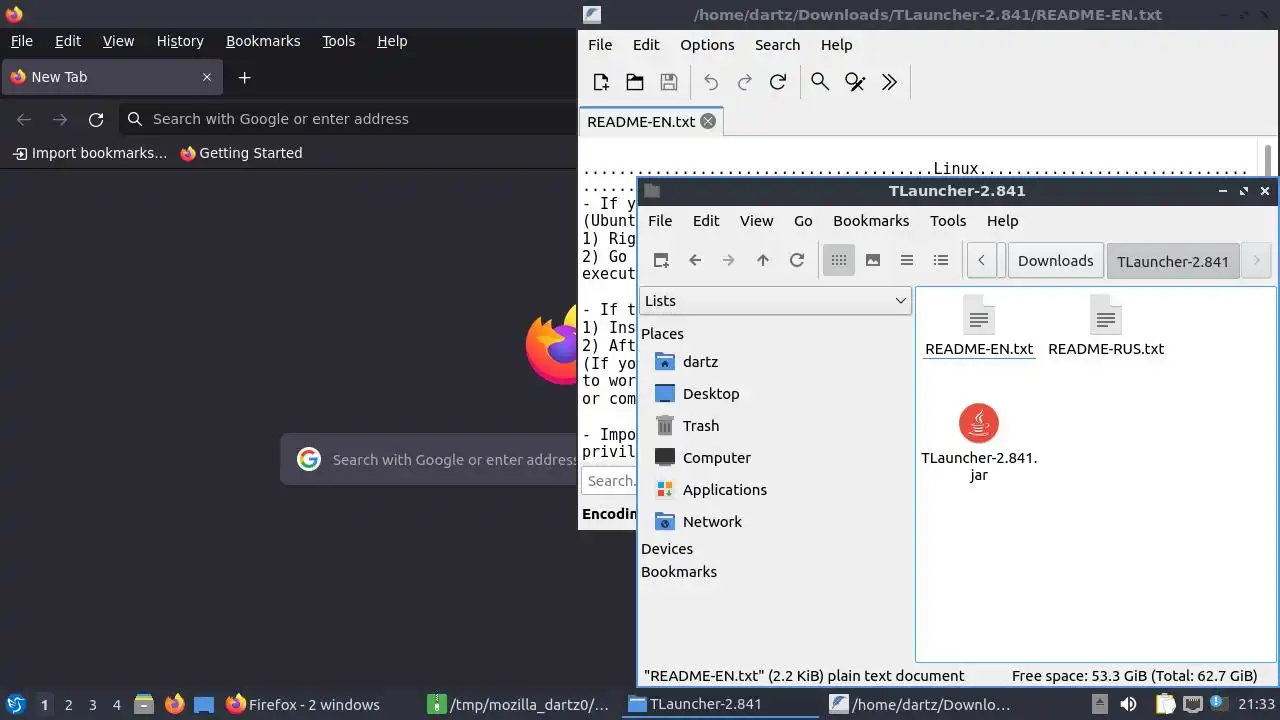
Task: Click the /tmp/mozilla_dartz0 taskbar entry
Action: [520, 704]
